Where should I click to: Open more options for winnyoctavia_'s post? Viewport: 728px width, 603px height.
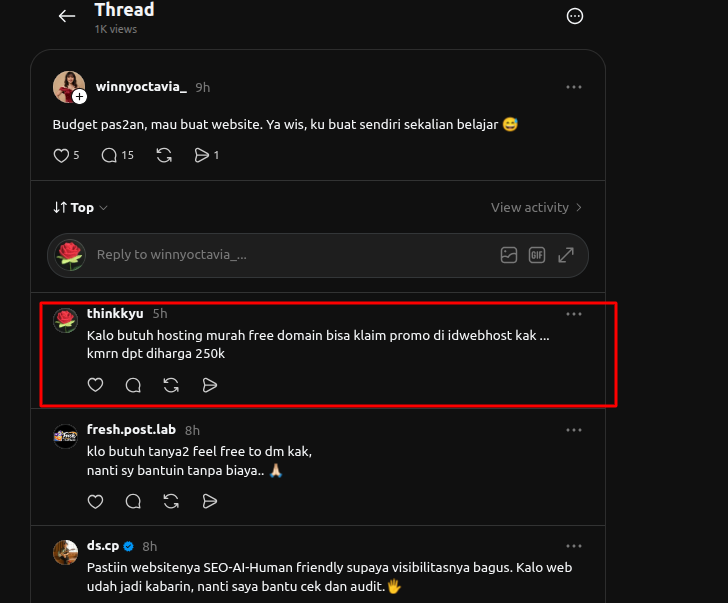574,87
